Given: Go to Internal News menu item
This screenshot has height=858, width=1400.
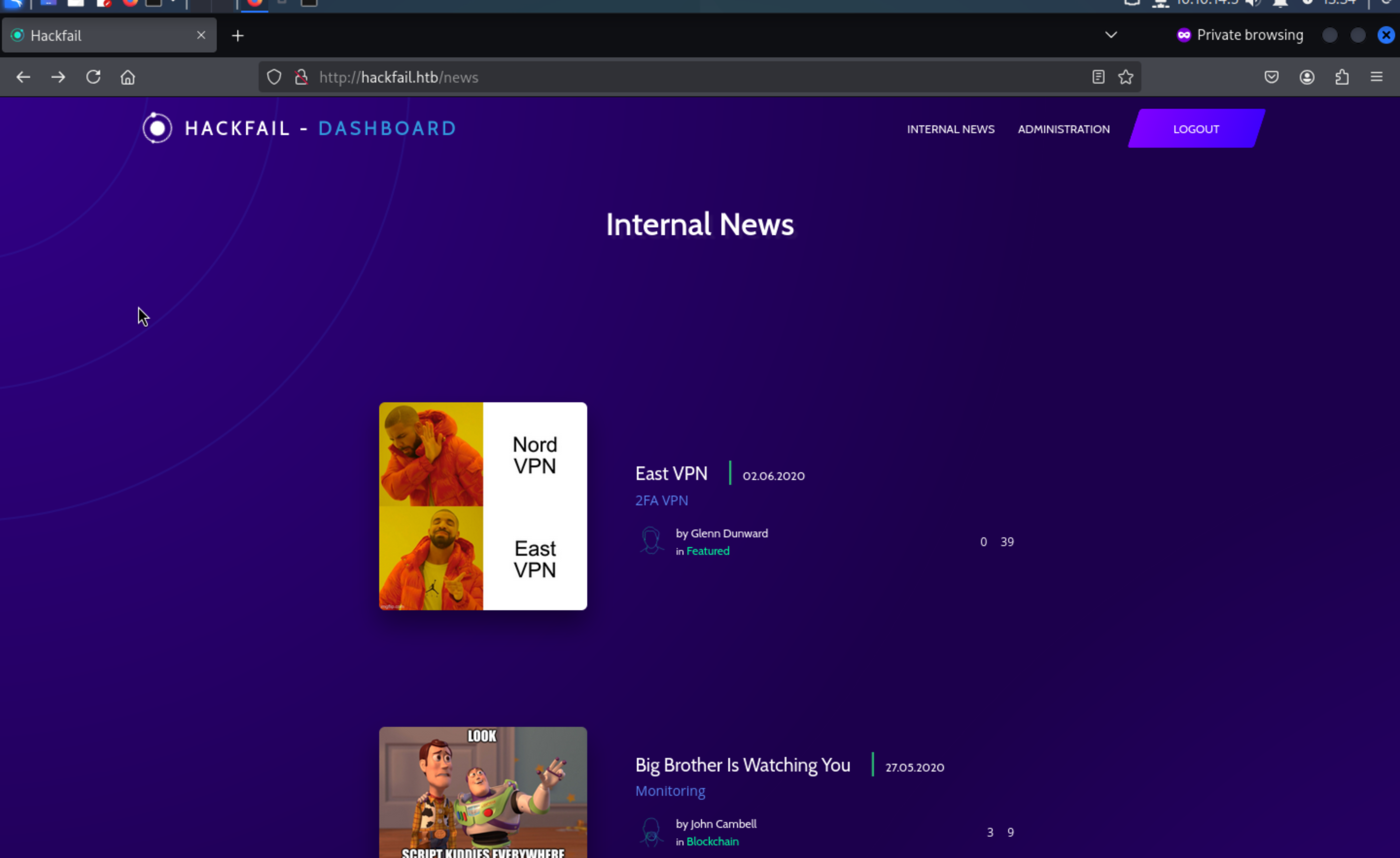Looking at the screenshot, I should [950, 129].
